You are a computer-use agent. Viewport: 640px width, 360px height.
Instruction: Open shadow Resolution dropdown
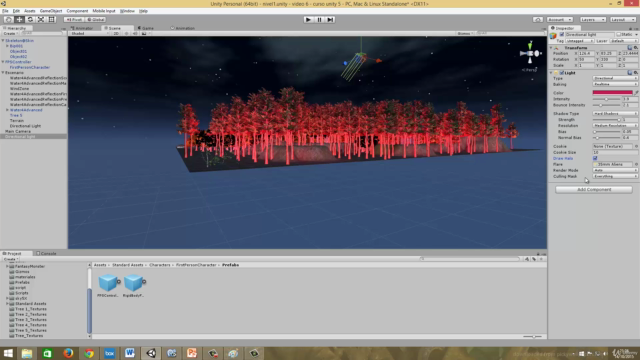(x=615, y=126)
